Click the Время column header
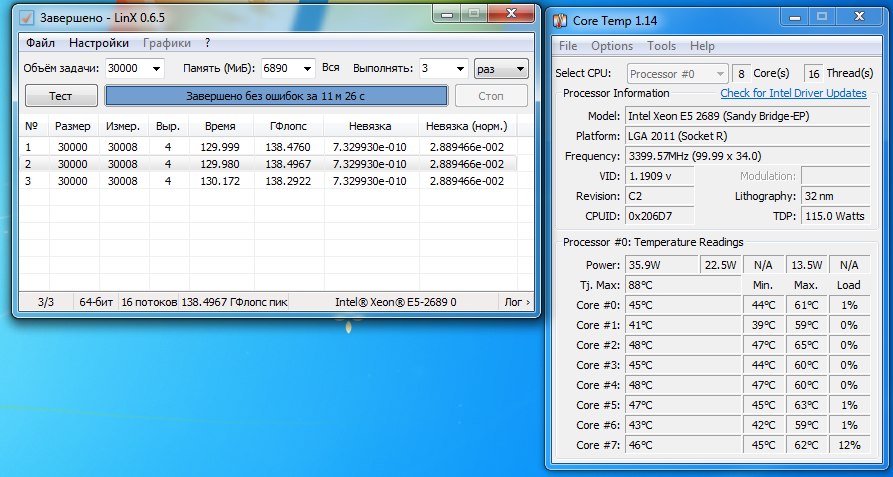 tap(222, 126)
